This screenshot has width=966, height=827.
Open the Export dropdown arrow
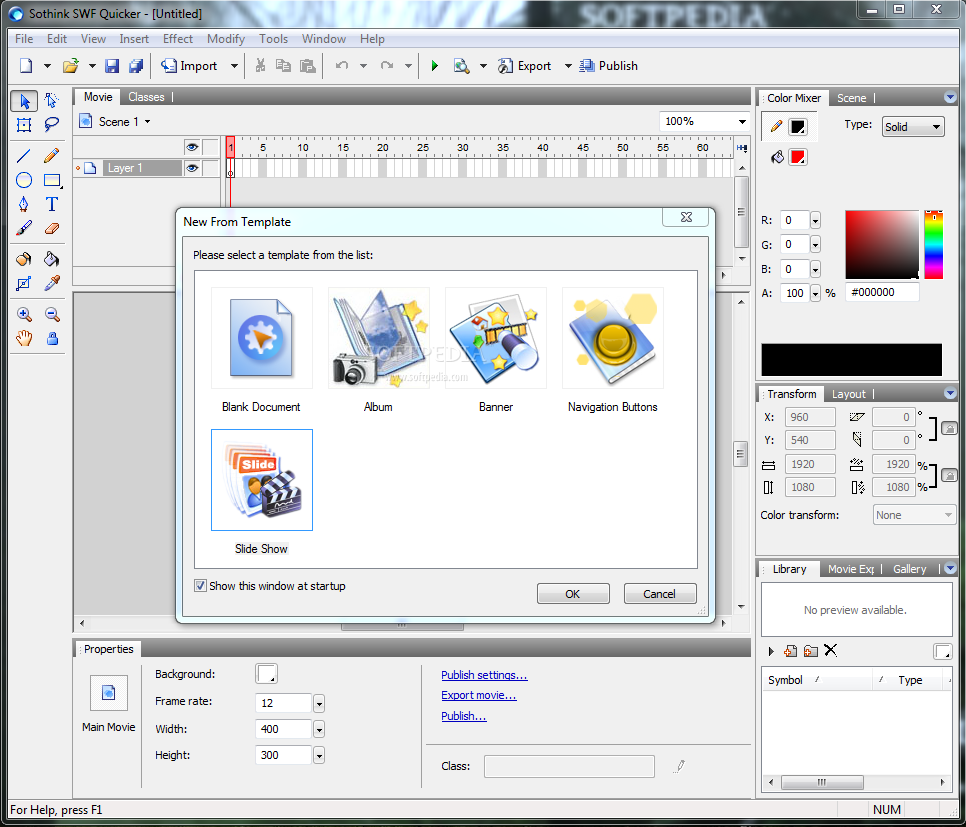pos(568,66)
